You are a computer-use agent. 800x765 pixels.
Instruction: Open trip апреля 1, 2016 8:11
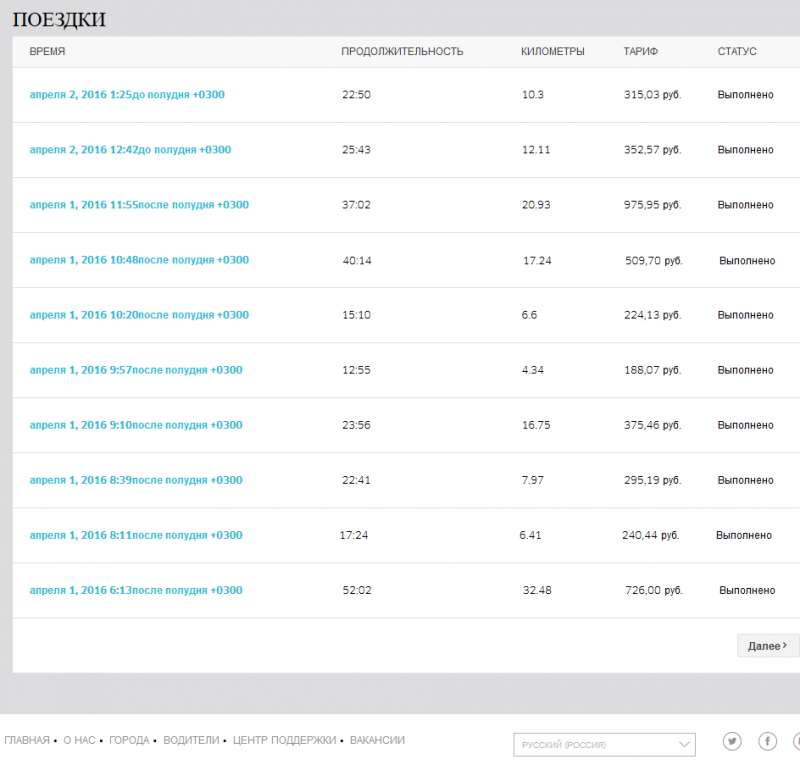coord(136,535)
